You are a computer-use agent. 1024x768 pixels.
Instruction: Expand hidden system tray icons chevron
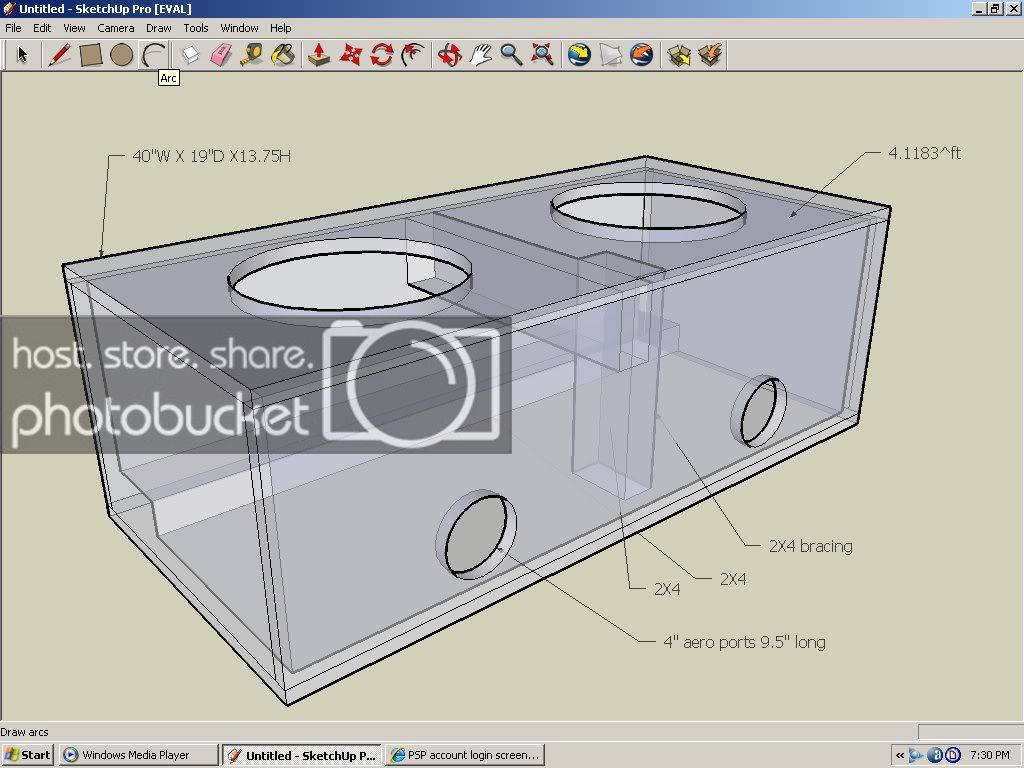(899, 755)
